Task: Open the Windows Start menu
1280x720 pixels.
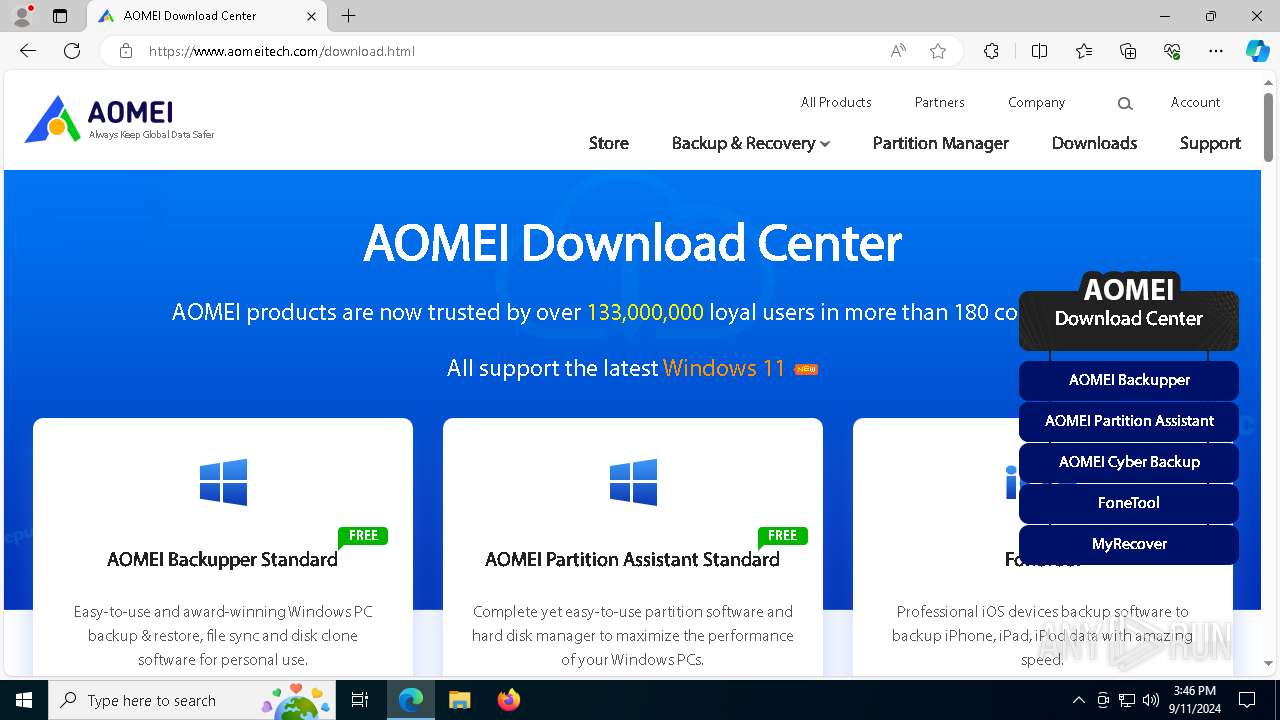Action: click(x=24, y=700)
